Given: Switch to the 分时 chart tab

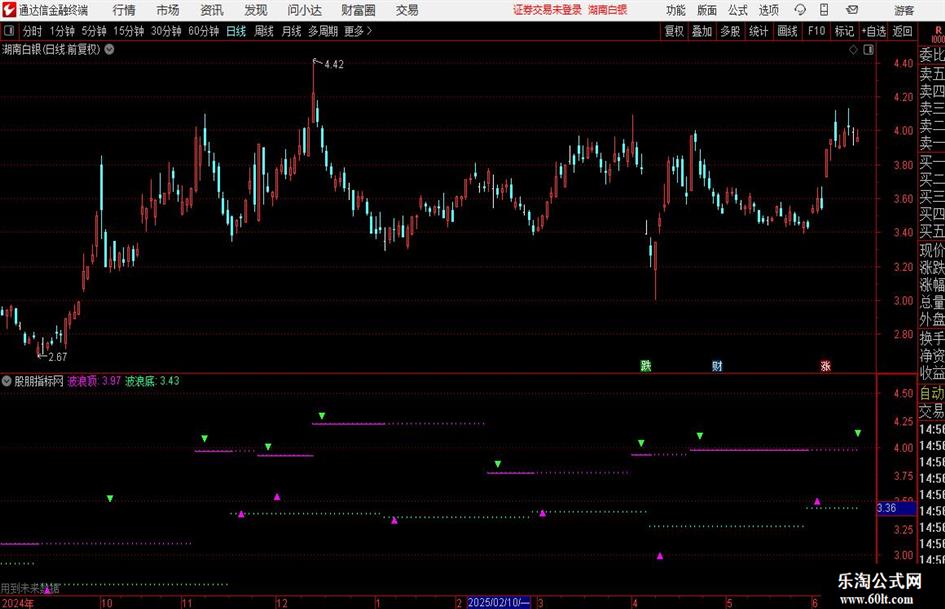Looking at the screenshot, I should (x=32, y=31).
